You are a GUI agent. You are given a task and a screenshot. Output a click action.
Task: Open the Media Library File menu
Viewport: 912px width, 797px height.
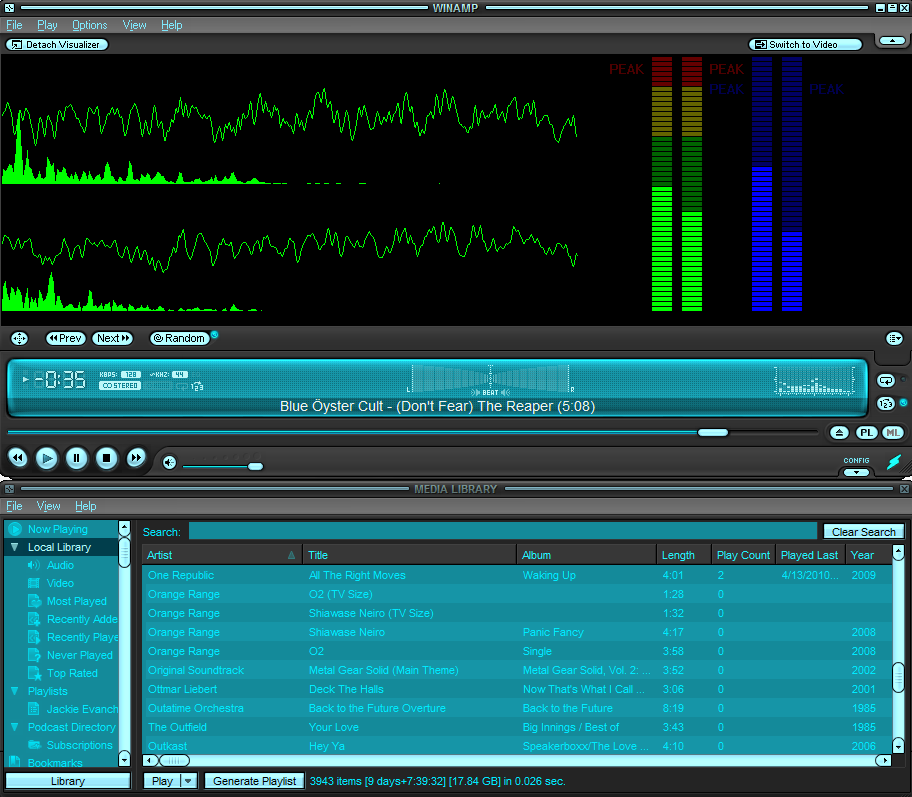click(15, 506)
